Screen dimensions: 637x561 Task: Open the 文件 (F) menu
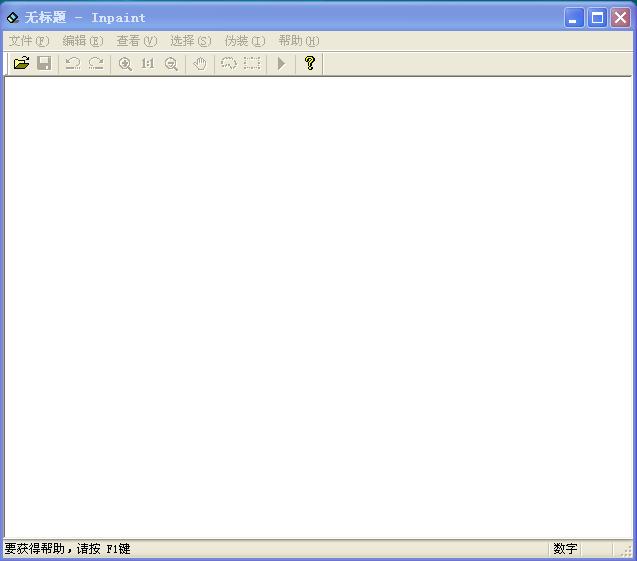tap(28, 41)
